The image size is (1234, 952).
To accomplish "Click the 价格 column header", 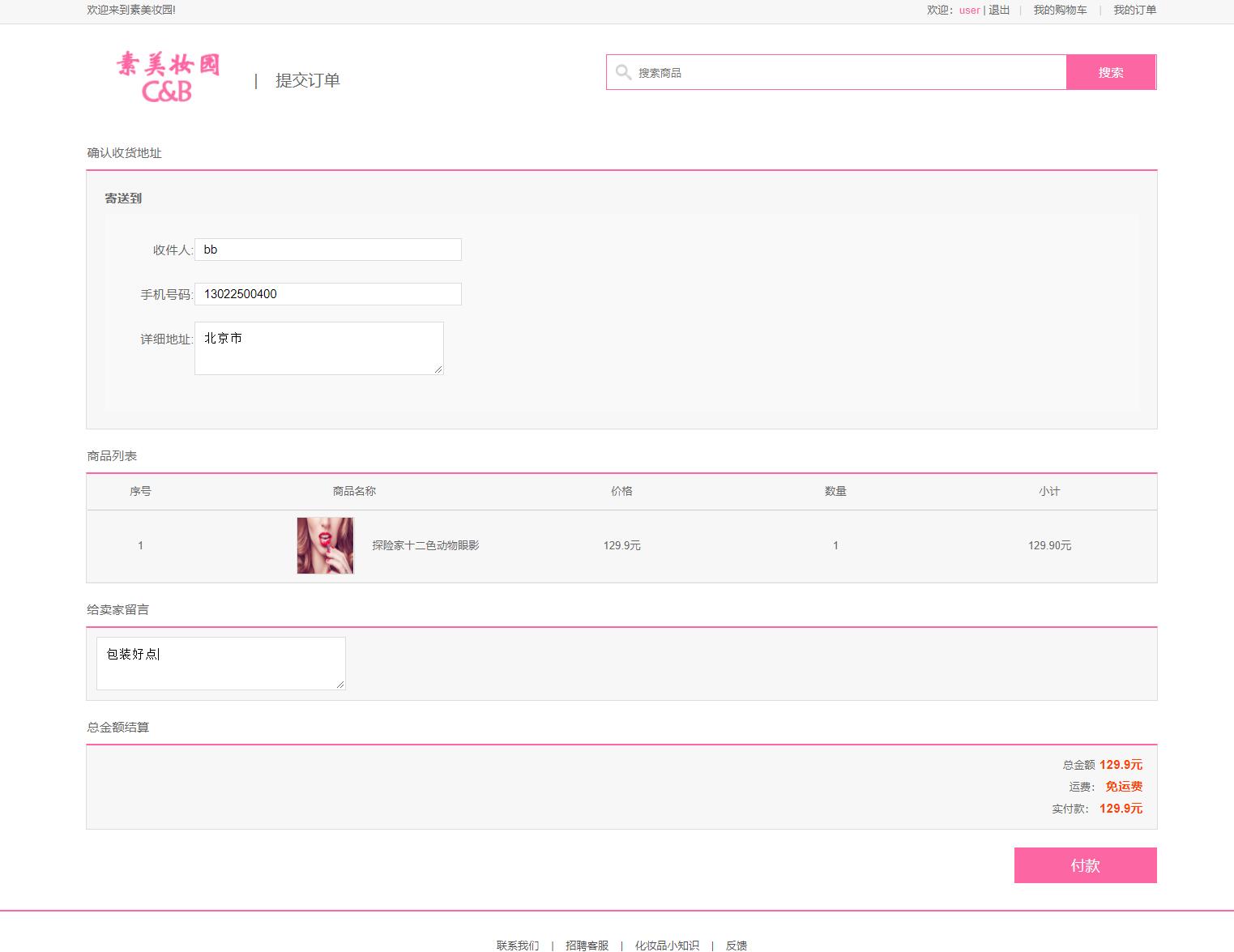I will point(621,491).
